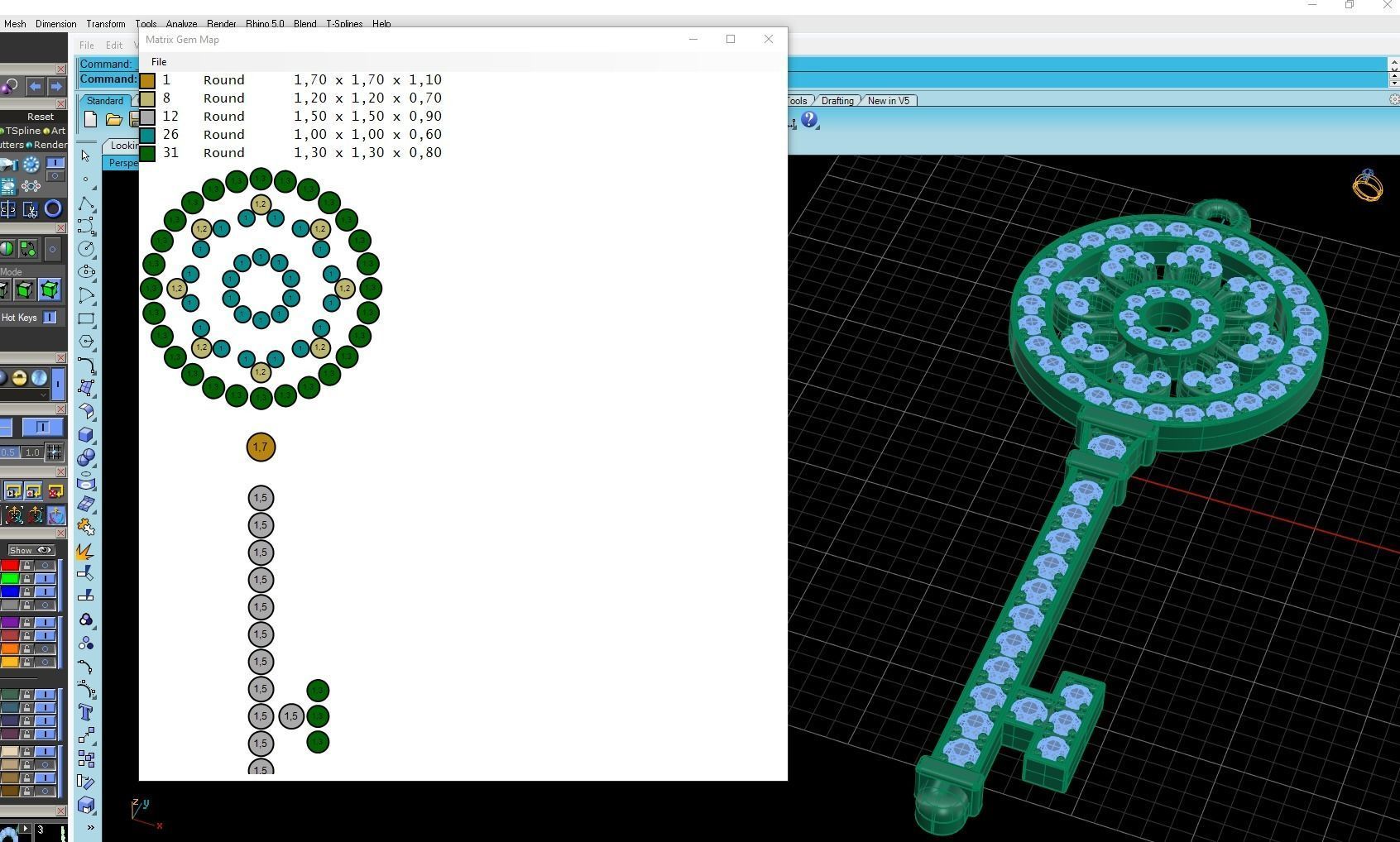Click the Explode tool icon
This screenshot has height=842, width=1400.
(x=86, y=550)
